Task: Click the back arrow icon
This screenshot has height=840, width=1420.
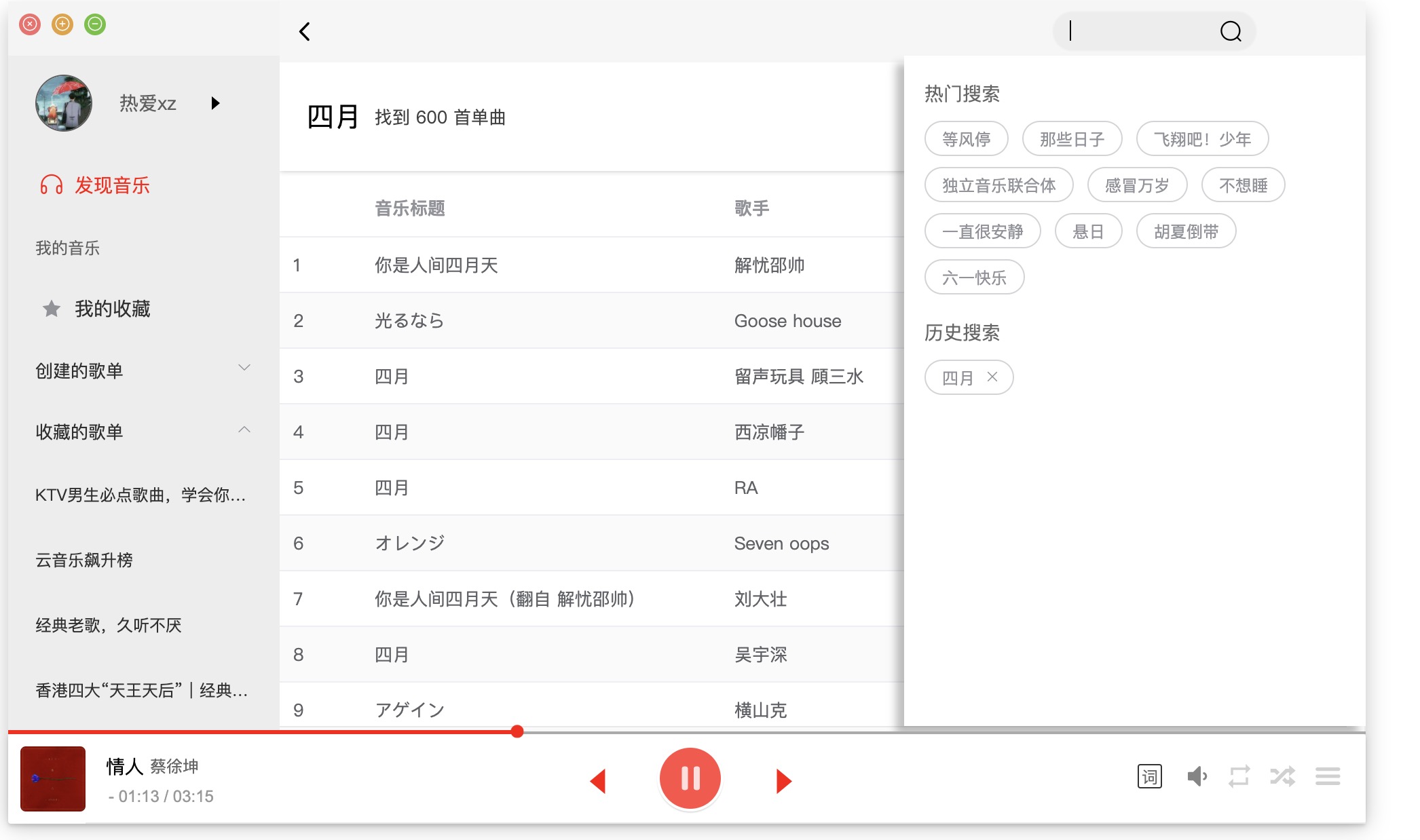Action: 305,31
